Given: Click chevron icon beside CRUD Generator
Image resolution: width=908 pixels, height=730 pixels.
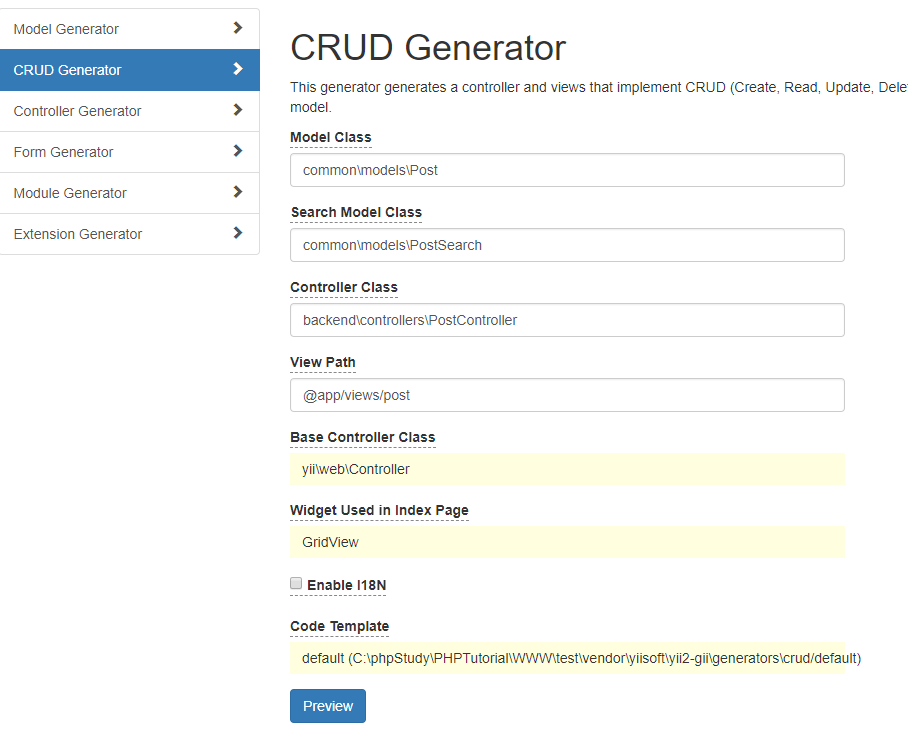Looking at the screenshot, I should tap(238, 69).
